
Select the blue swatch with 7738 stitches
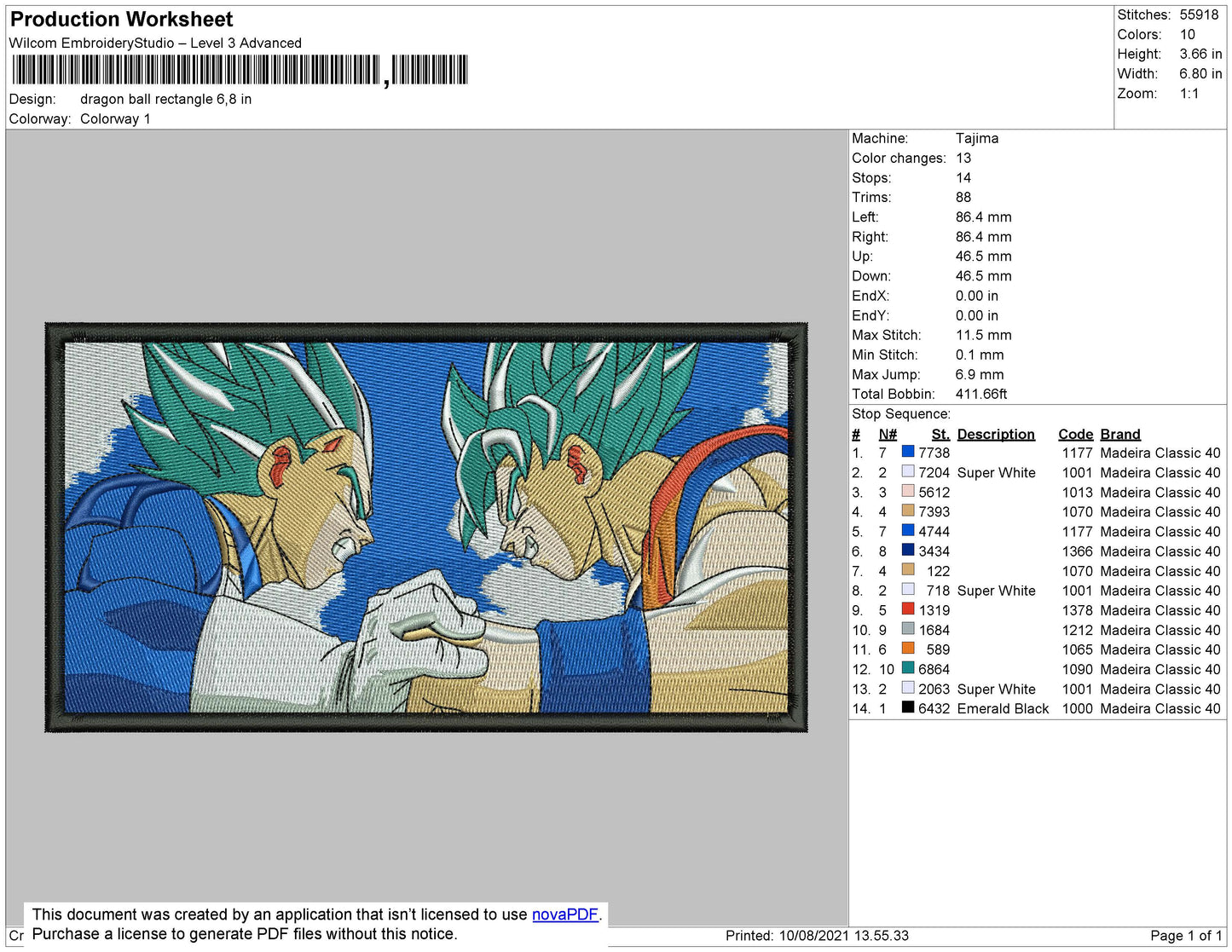[x=908, y=453]
